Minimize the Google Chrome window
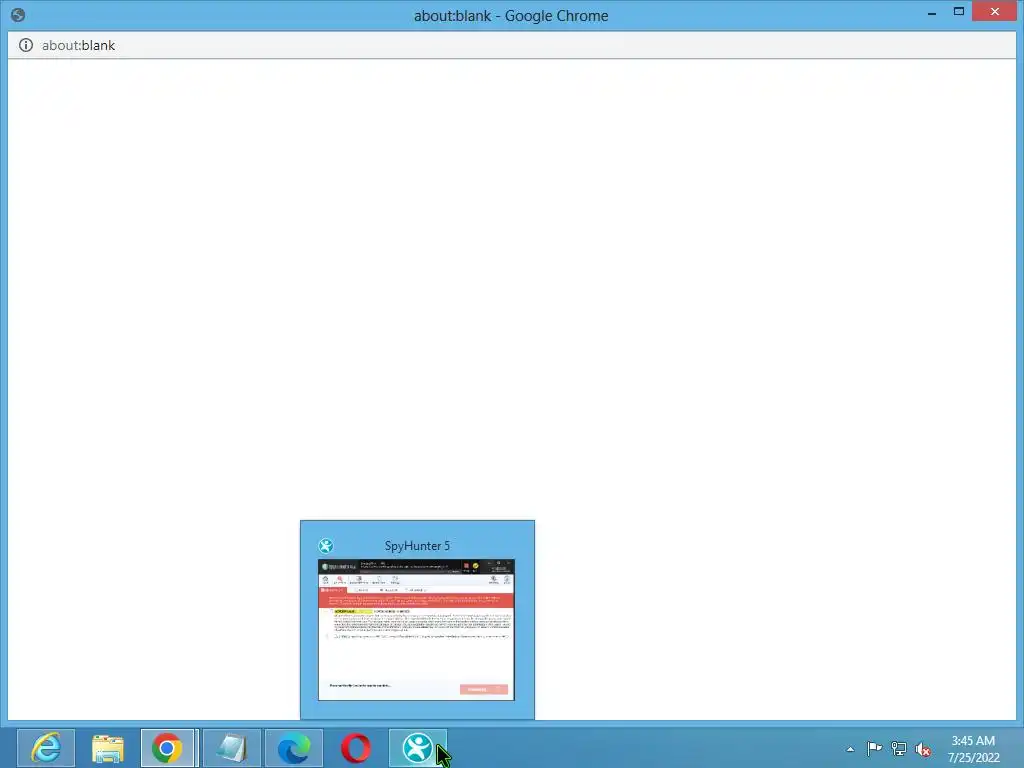This screenshot has height=768, width=1024. pyautogui.click(x=932, y=12)
